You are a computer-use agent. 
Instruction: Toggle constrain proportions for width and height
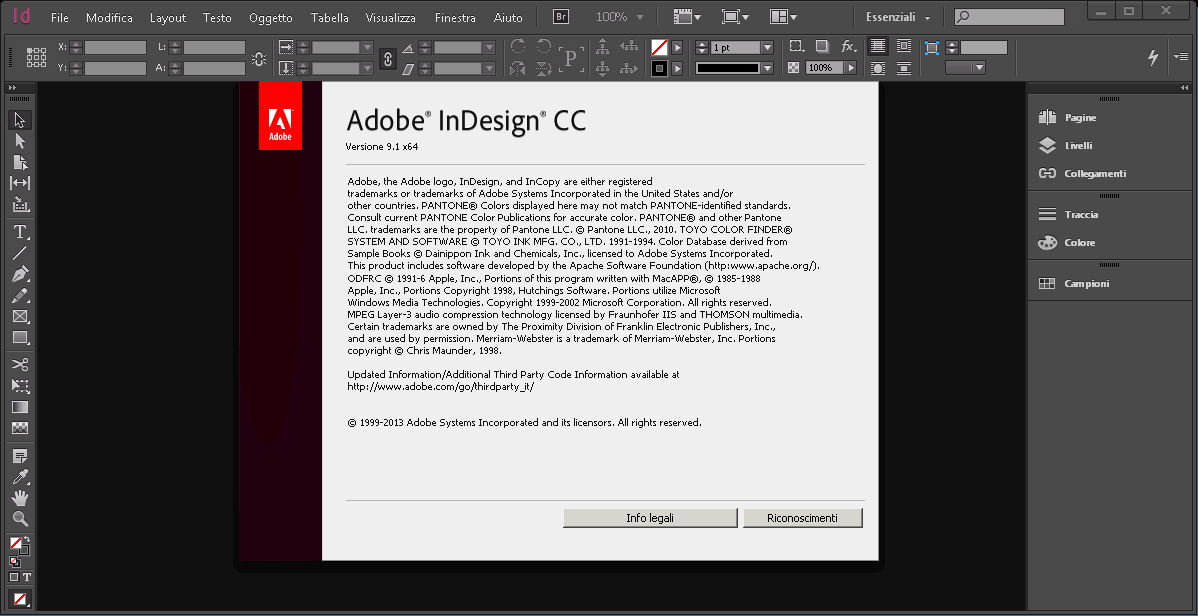[x=259, y=58]
